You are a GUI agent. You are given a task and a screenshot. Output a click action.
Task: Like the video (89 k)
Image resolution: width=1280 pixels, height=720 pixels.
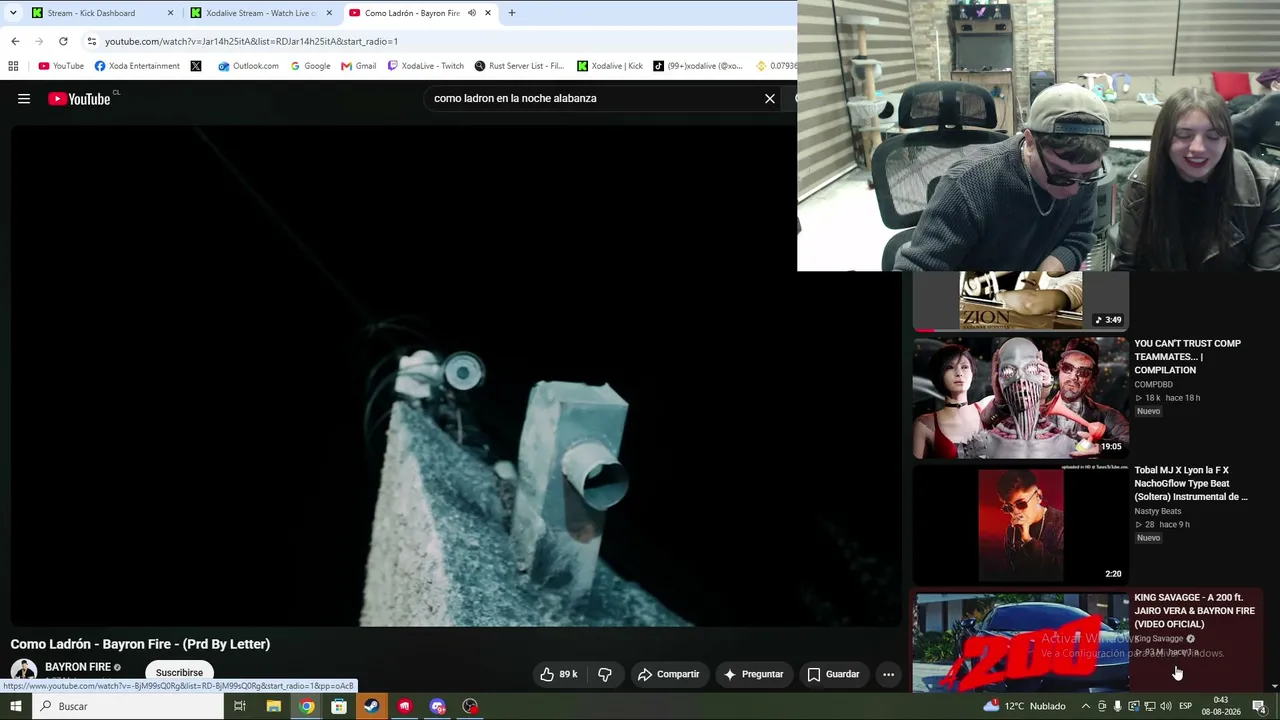tap(559, 674)
